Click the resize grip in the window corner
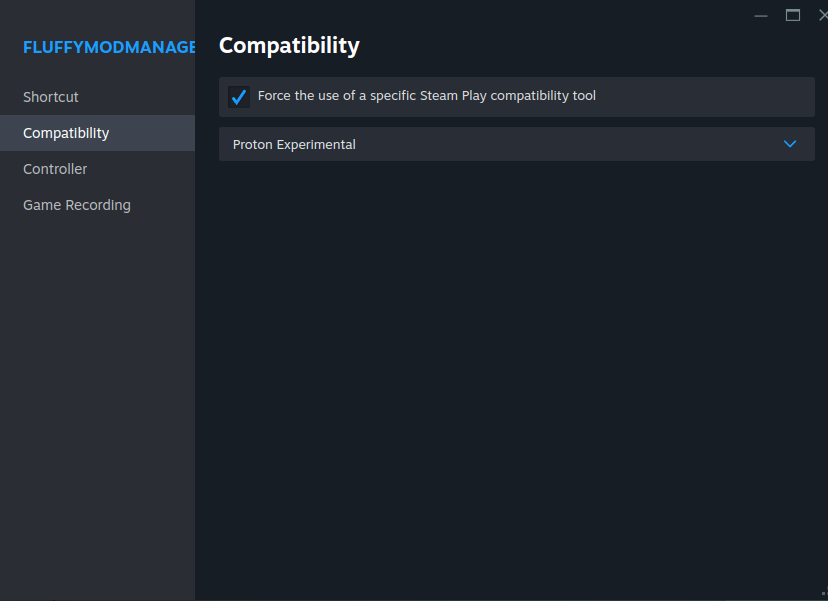 point(823,595)
